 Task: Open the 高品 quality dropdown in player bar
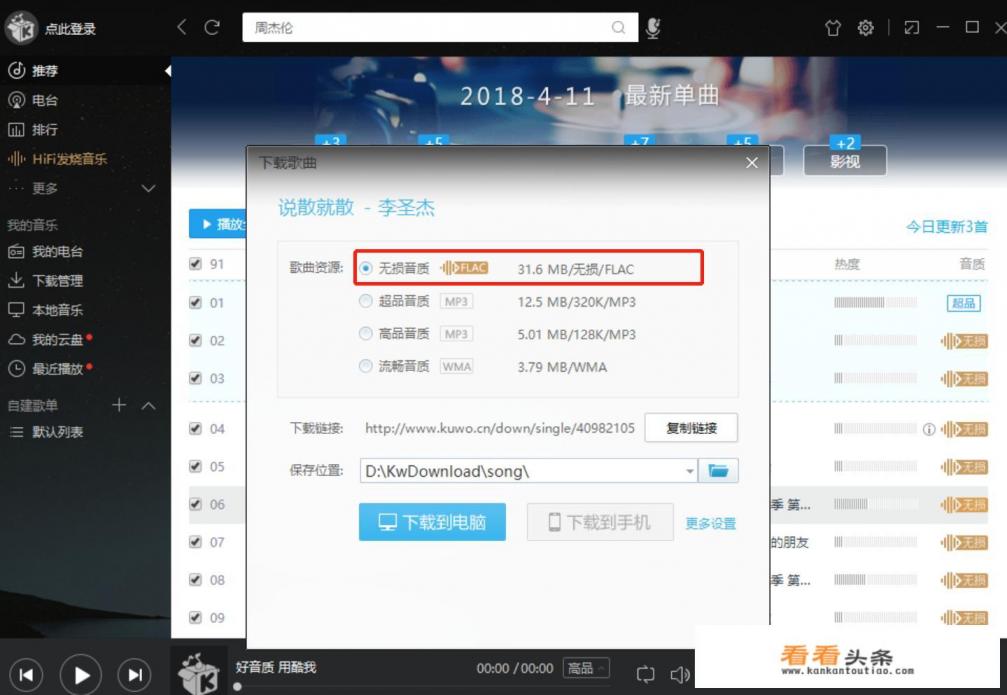(587, 668)
